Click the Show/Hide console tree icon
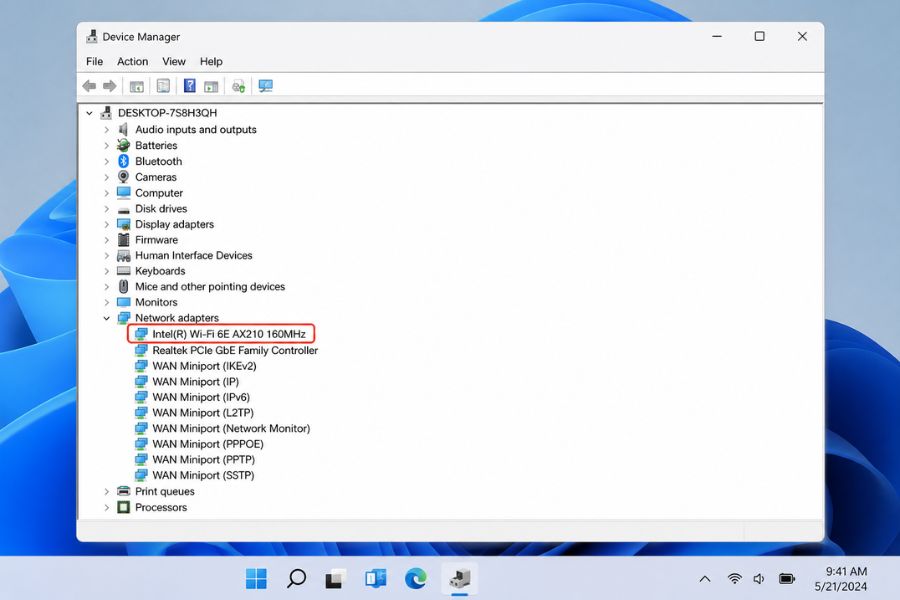900x600 pixels. (137, 86)
